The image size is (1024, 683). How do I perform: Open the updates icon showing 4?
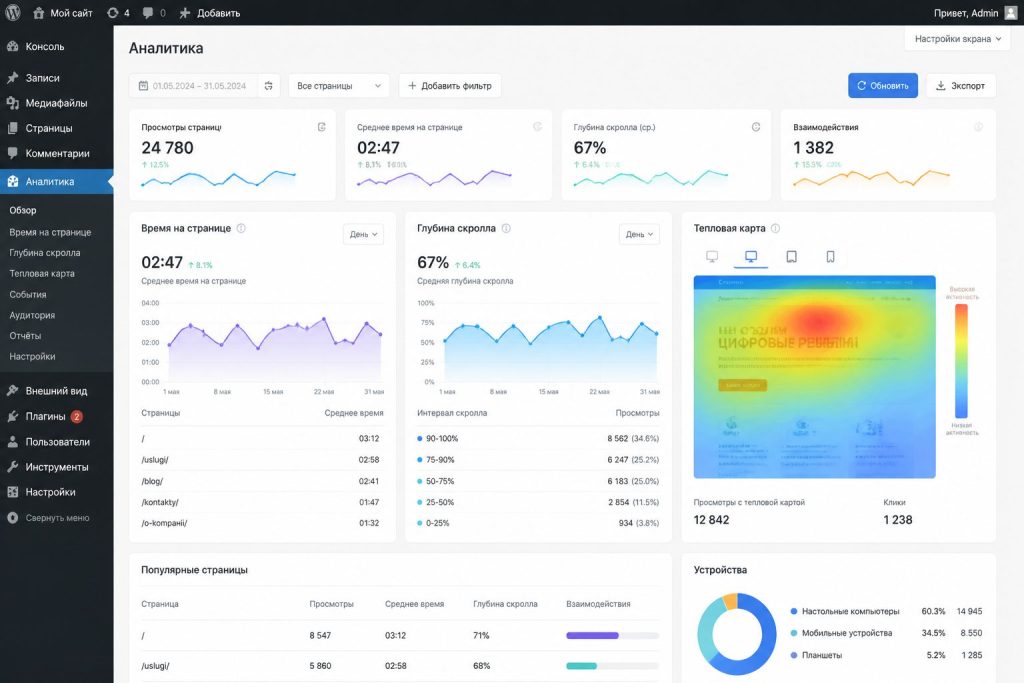pos(113,12)
